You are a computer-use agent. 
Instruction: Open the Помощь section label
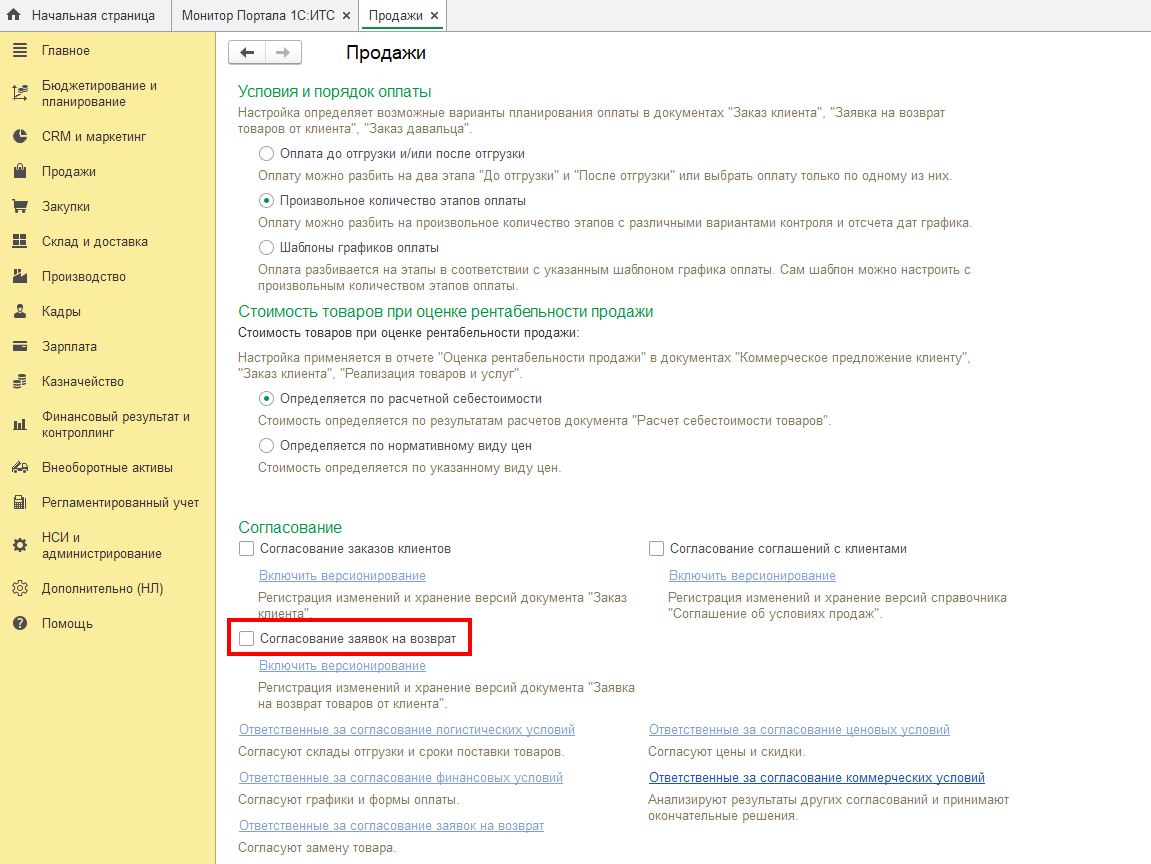point(67,624)
